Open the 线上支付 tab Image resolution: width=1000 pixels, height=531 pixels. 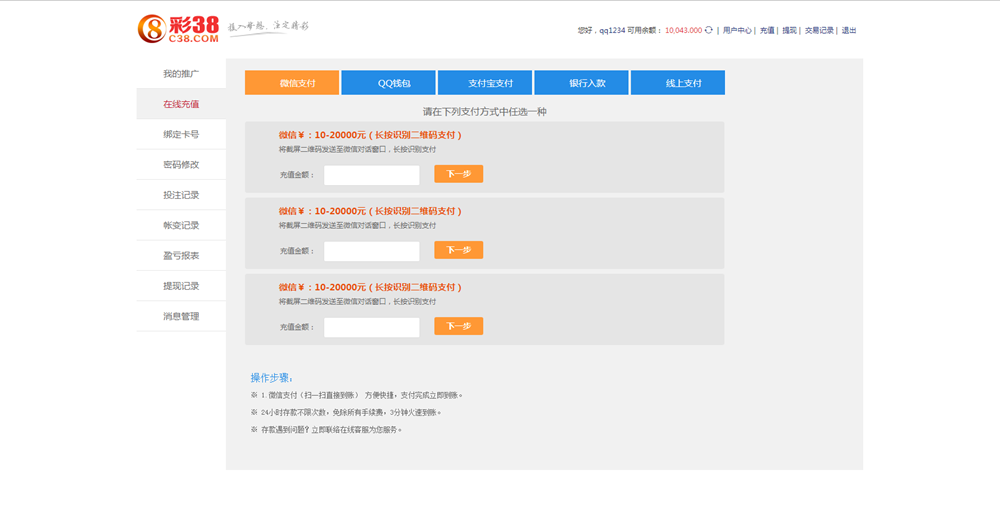coord(677,83)
